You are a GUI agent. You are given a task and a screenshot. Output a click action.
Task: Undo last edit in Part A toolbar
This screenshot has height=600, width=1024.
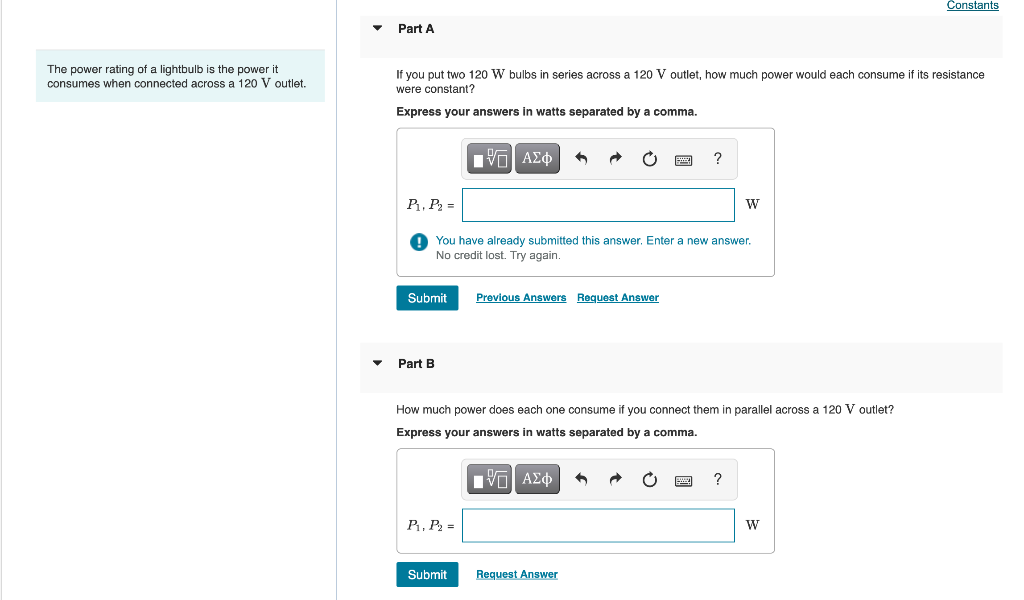click(x=581, y=159)
